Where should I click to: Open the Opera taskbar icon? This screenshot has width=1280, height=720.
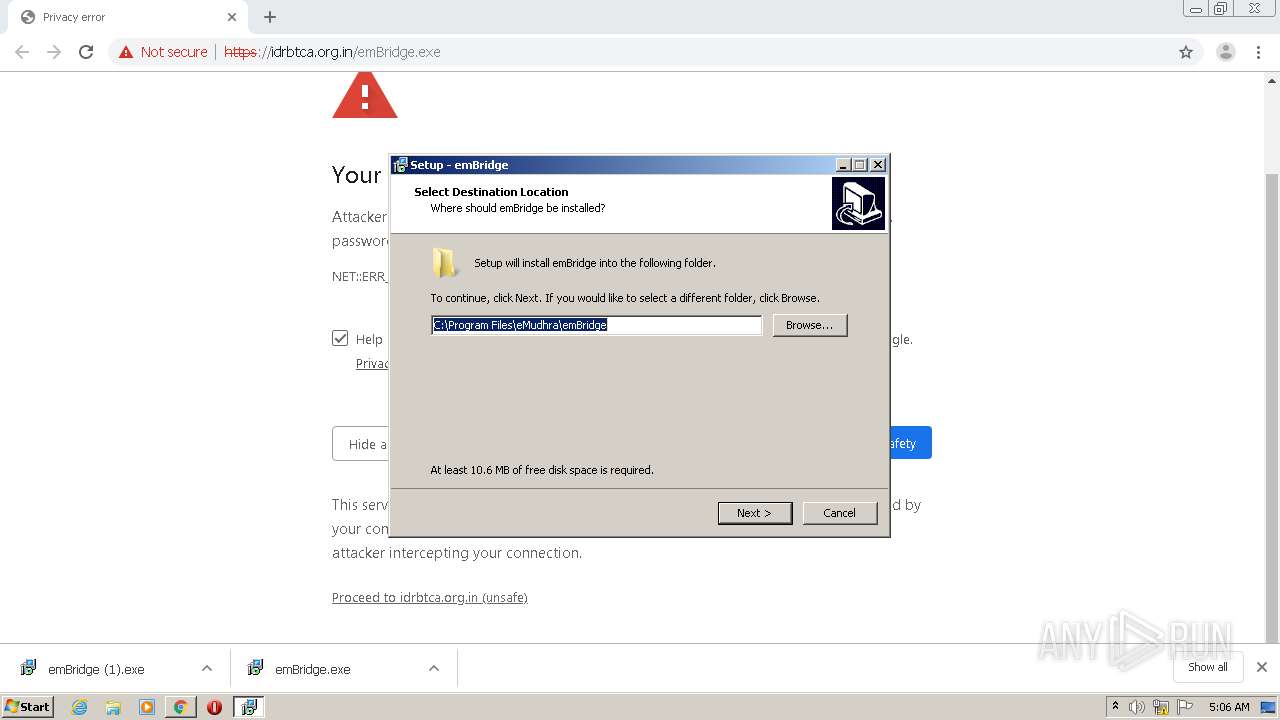[x=214, y=707]
